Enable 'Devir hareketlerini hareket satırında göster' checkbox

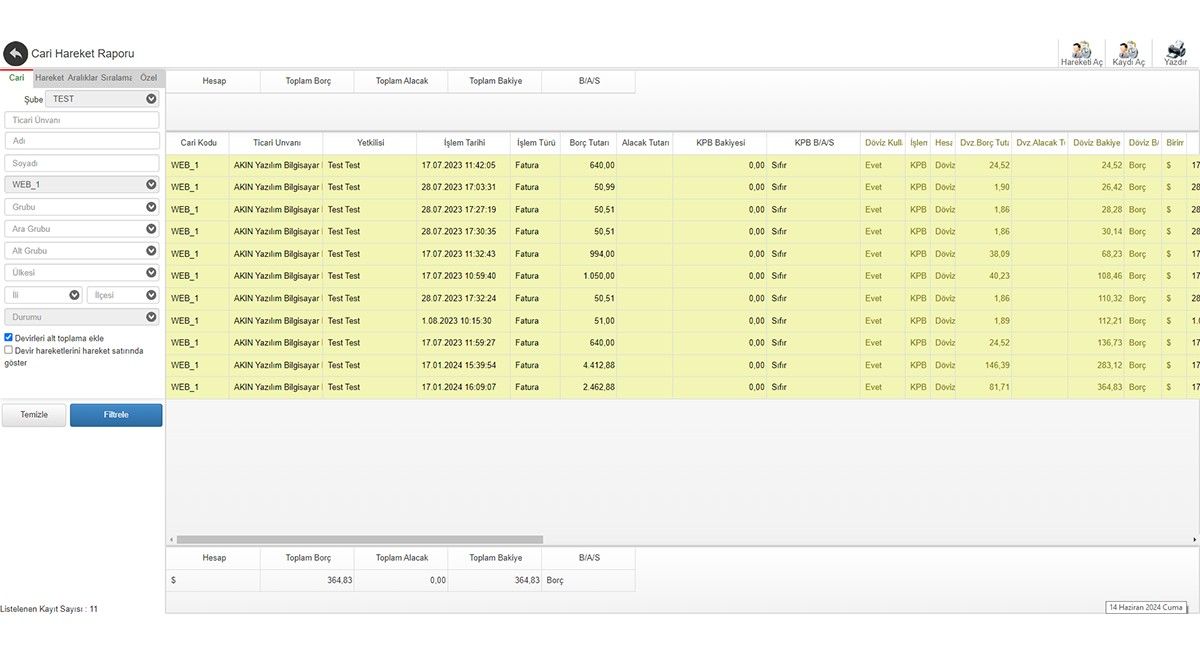point(9,351)
